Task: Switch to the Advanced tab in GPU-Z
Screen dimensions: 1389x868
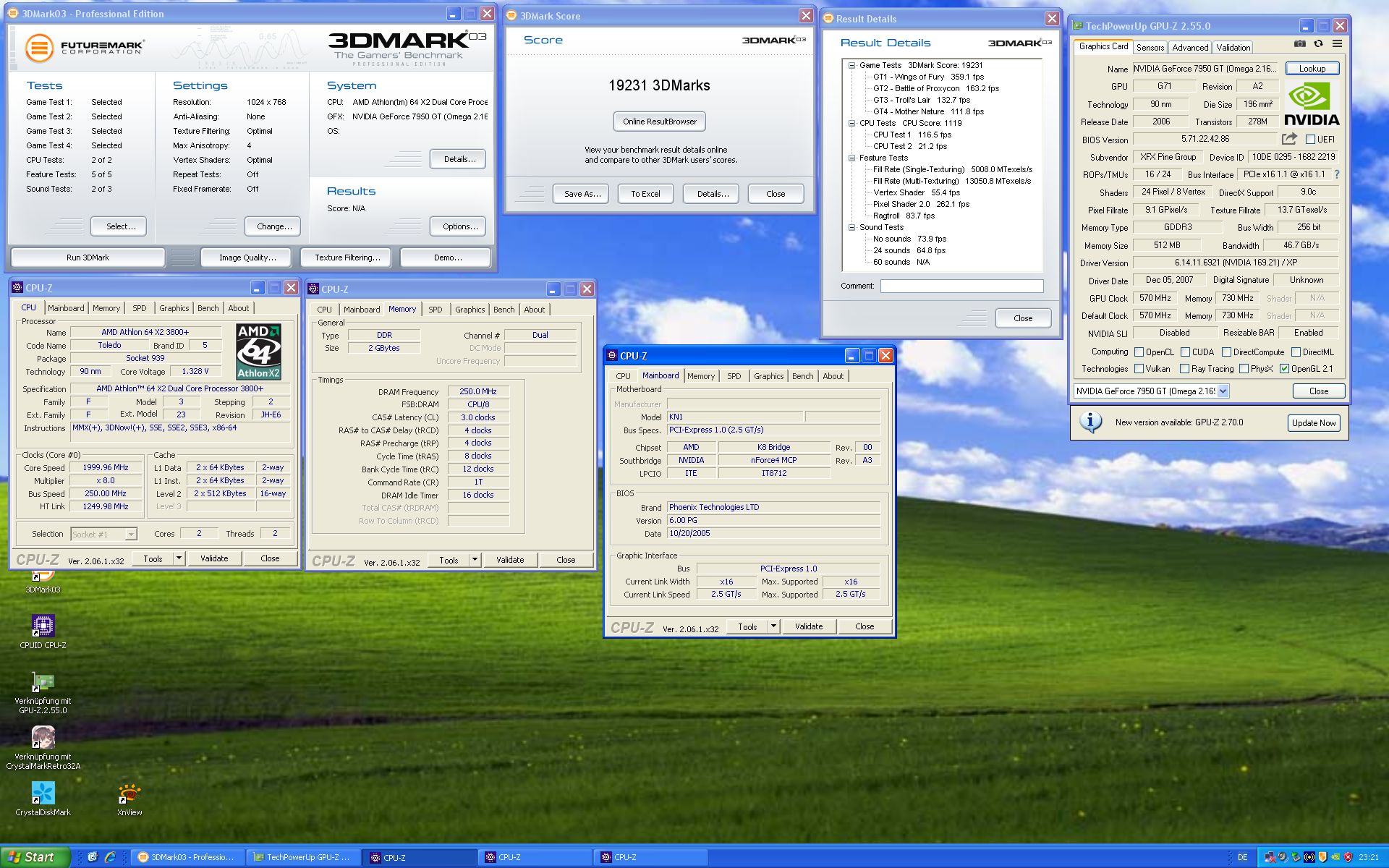Action: [1190, 48]
